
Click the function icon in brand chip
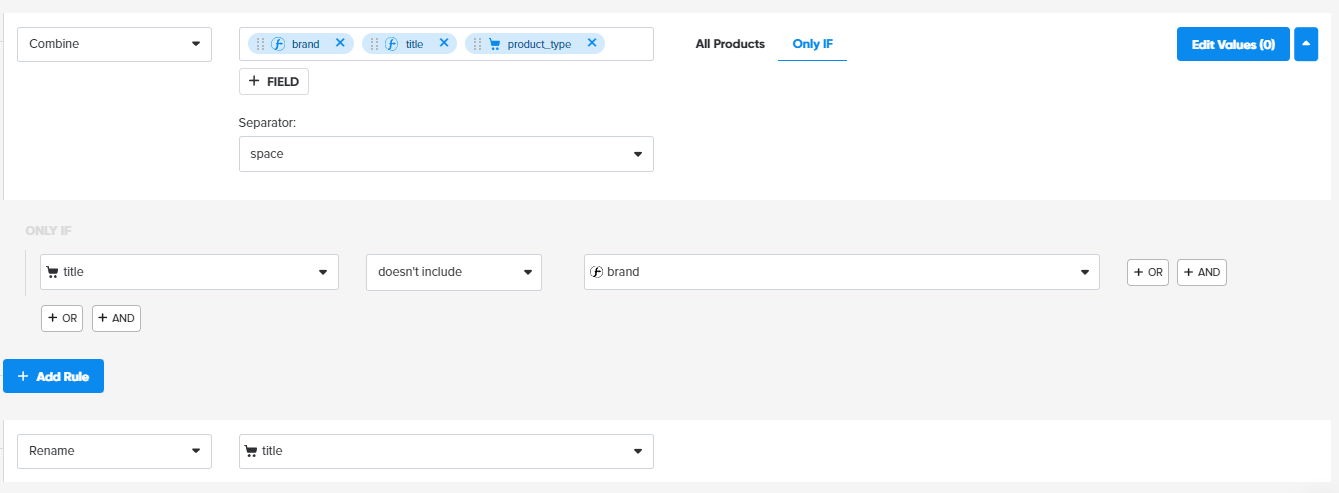[x=278, y=44]
